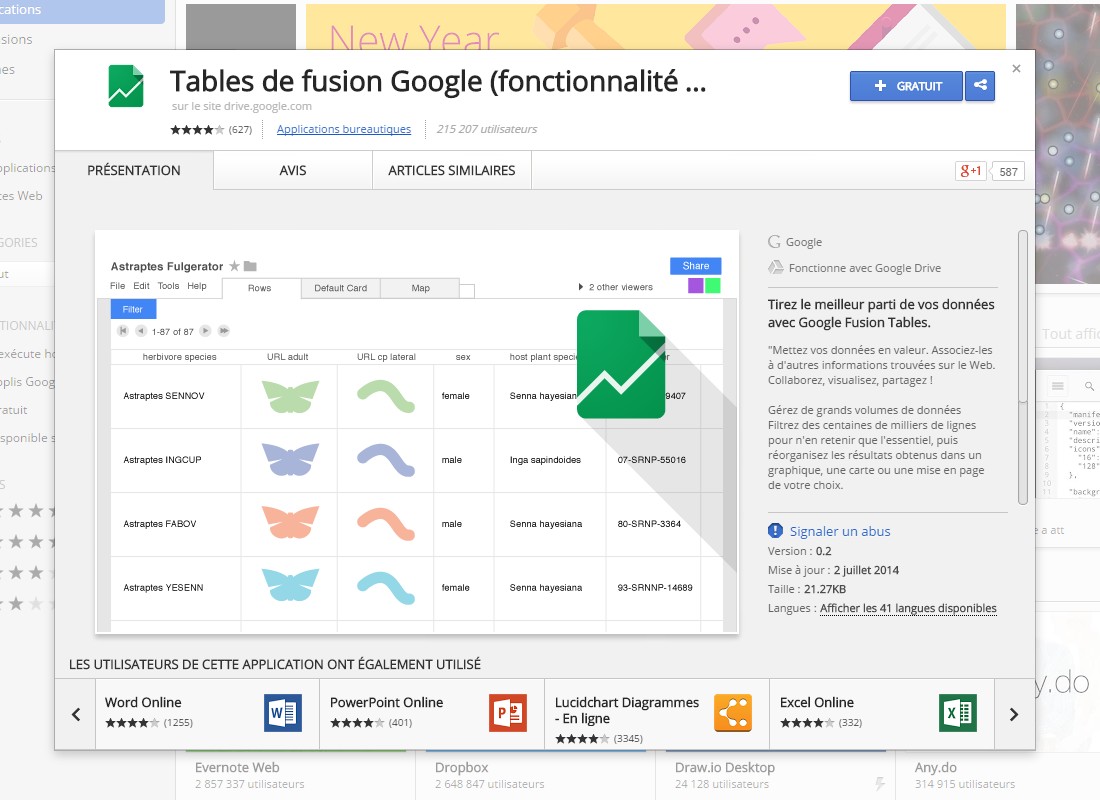Switch to the PRÉSENTATION tab
1100x800 pixels.
click(x=134, y=171)
